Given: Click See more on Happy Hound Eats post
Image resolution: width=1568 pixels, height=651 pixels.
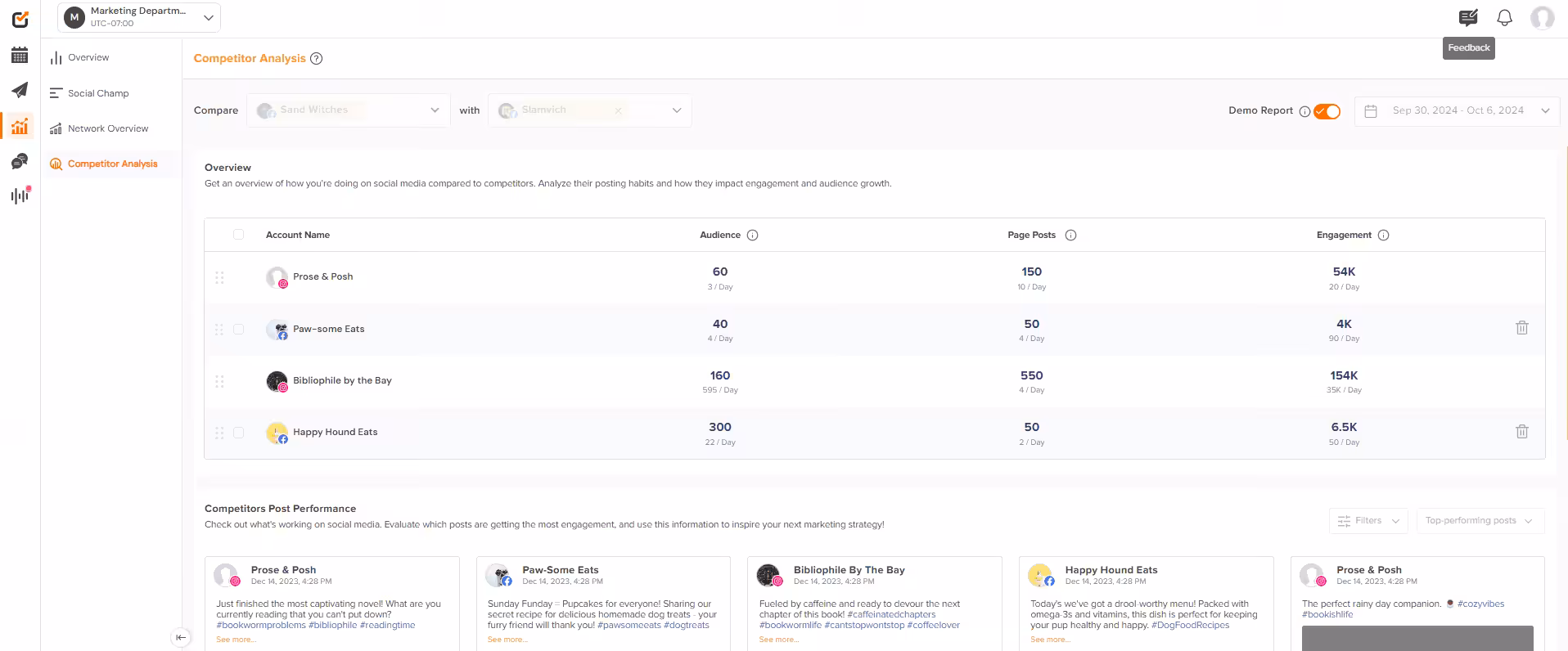Looking at the screenshot, I should [1050, 640].
